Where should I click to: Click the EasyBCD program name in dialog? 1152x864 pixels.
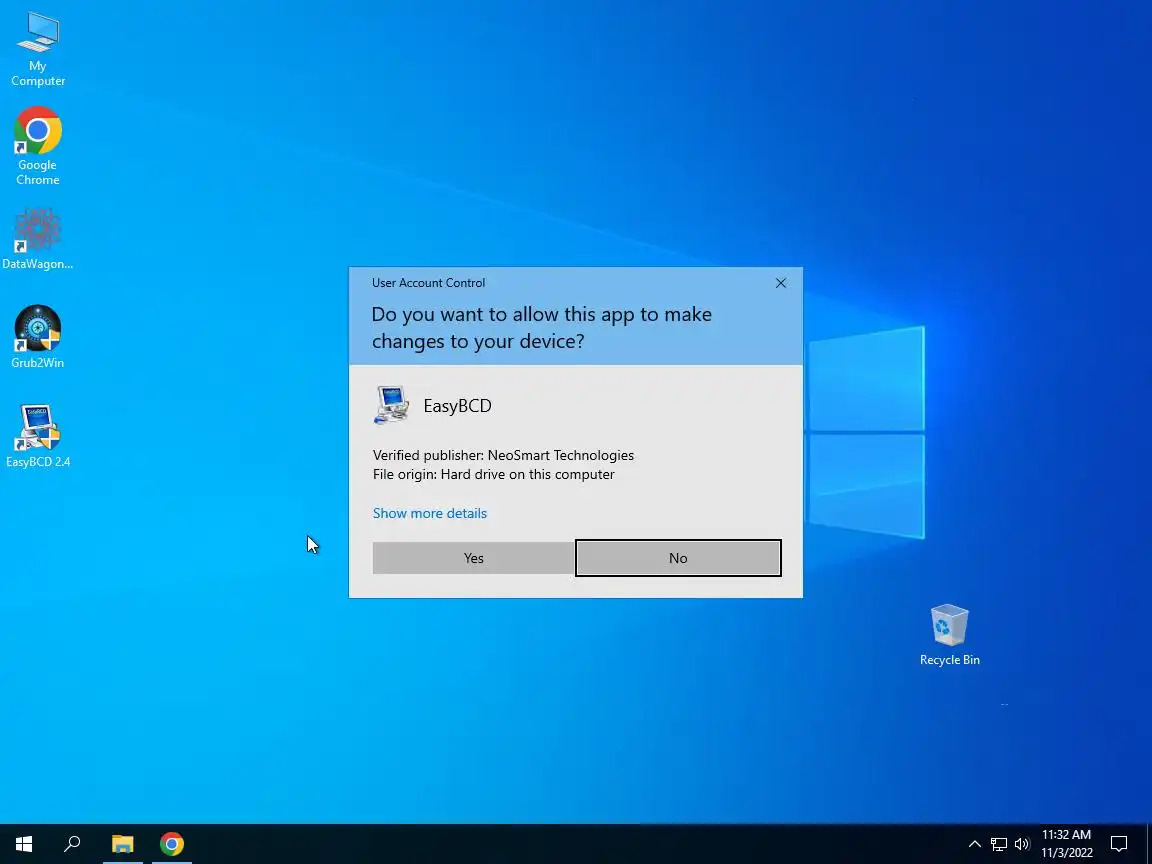[x=457, y=406]
